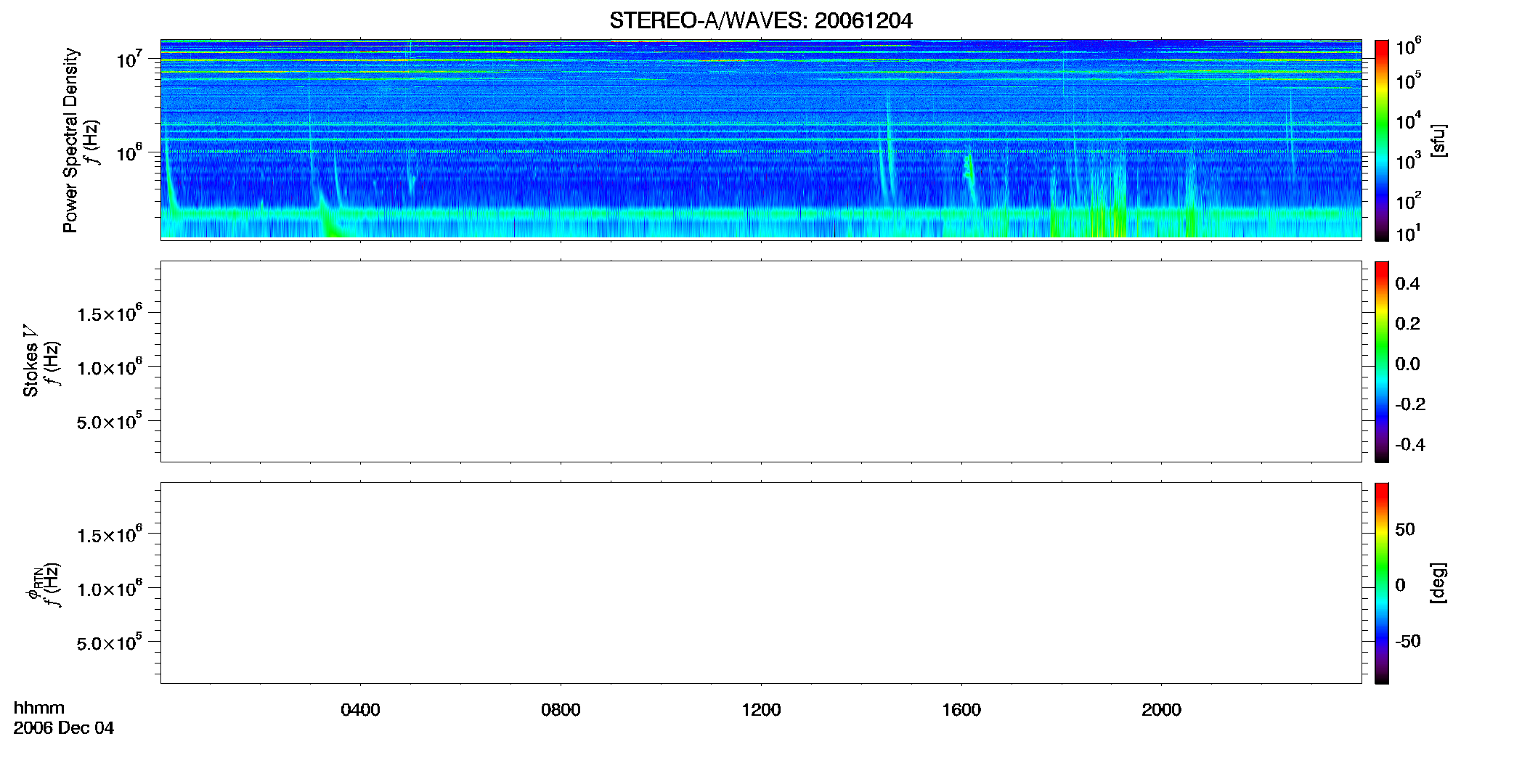This screenshot has width=1522, height=784.
Task: Click the empty Stokes V plot panel
Action: (x=761, y=362)
